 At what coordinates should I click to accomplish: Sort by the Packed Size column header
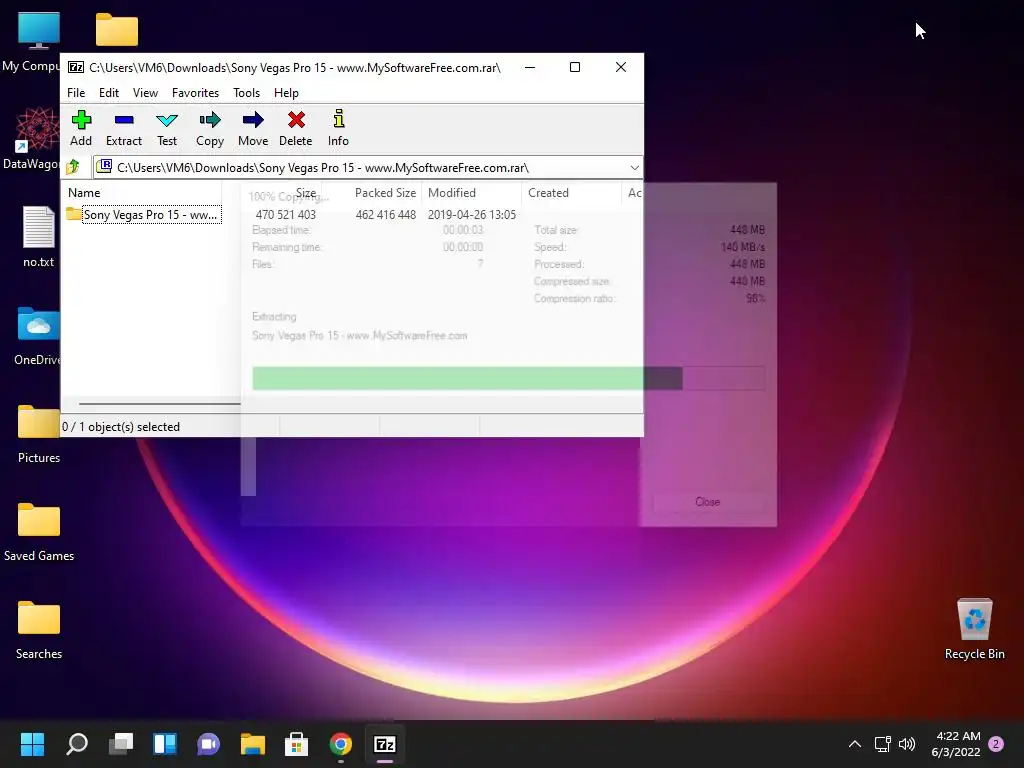tap(385, 193)
